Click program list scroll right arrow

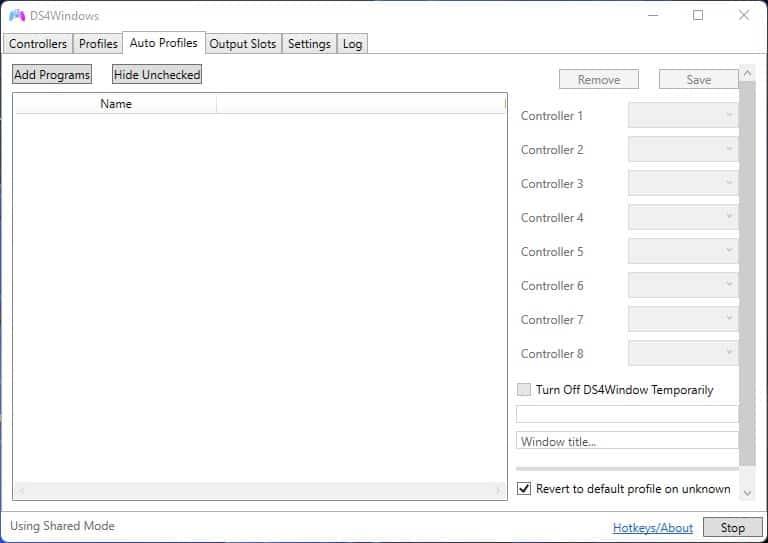click(499, 491)
